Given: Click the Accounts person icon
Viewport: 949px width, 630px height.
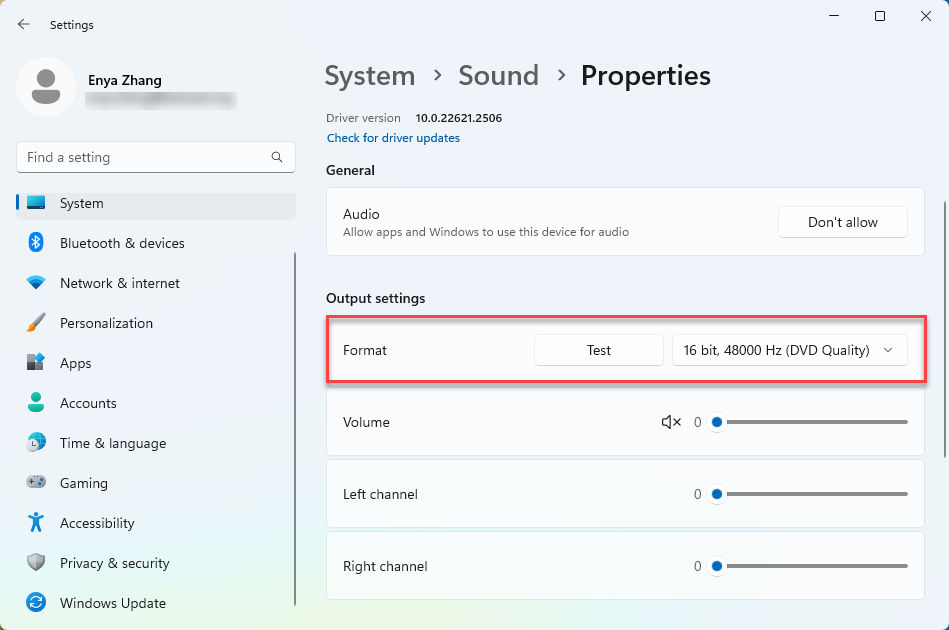Looking at the screenshot, I should (x=36, y=403).
